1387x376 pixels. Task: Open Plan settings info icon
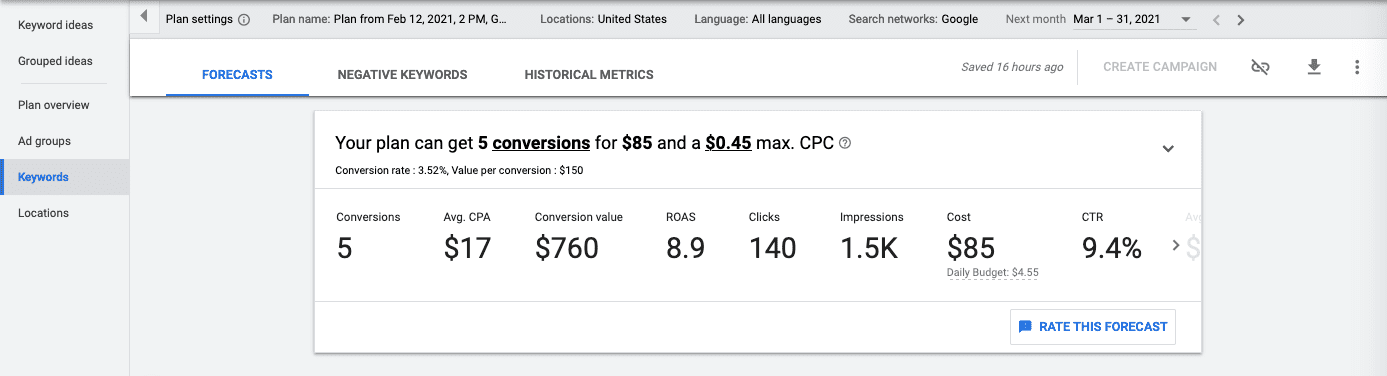tap(244, 19)
